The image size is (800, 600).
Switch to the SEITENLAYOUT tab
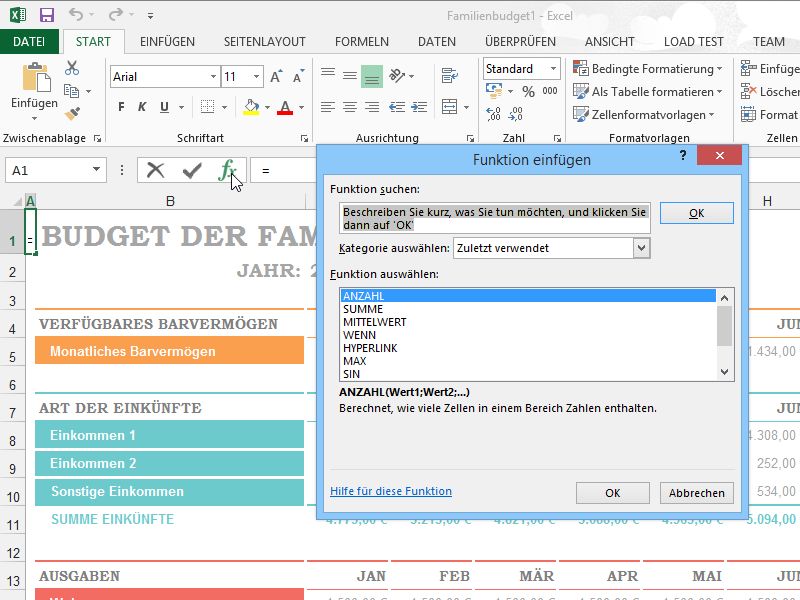[x=264, y=42]
